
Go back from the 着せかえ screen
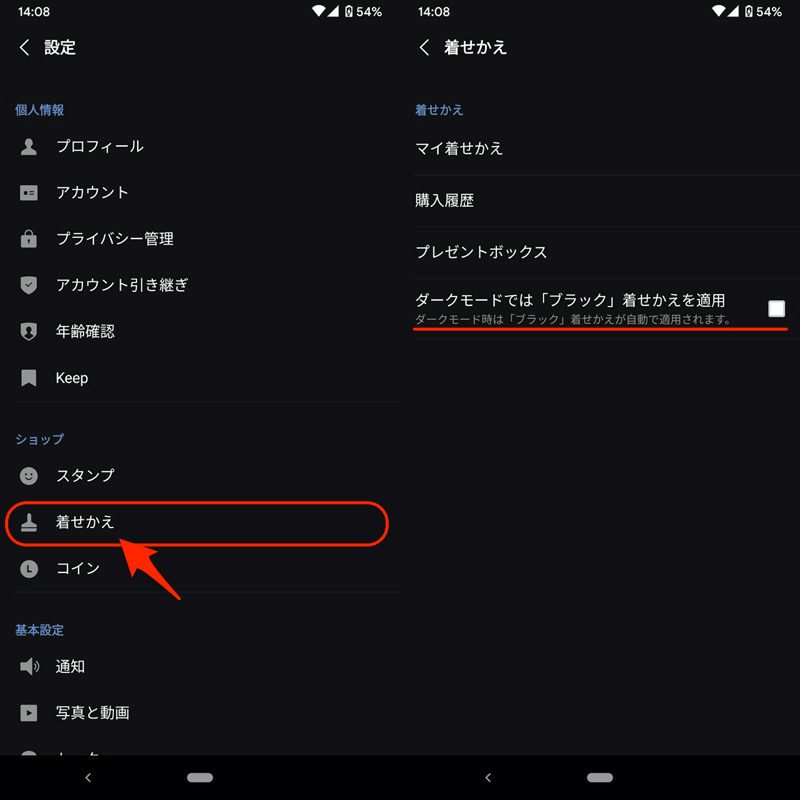pos(424,47)
